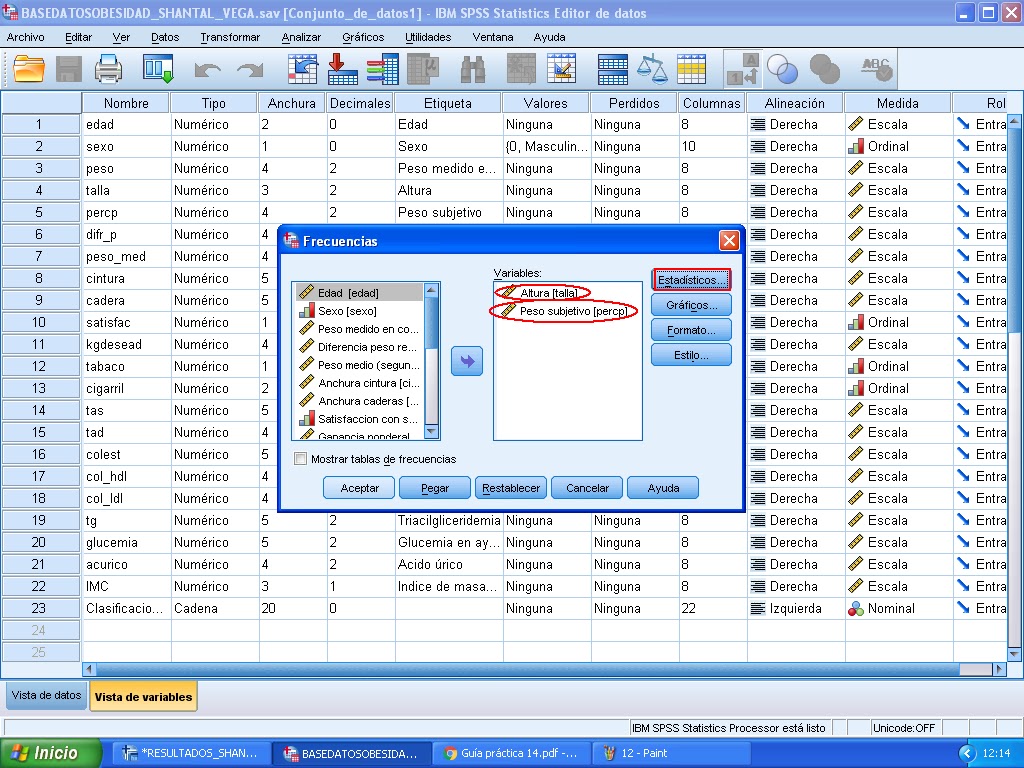Click the horizontal scrollbar of variable view
The height and width of the screenshot is (768, 1024).
[x=543, y=669]
